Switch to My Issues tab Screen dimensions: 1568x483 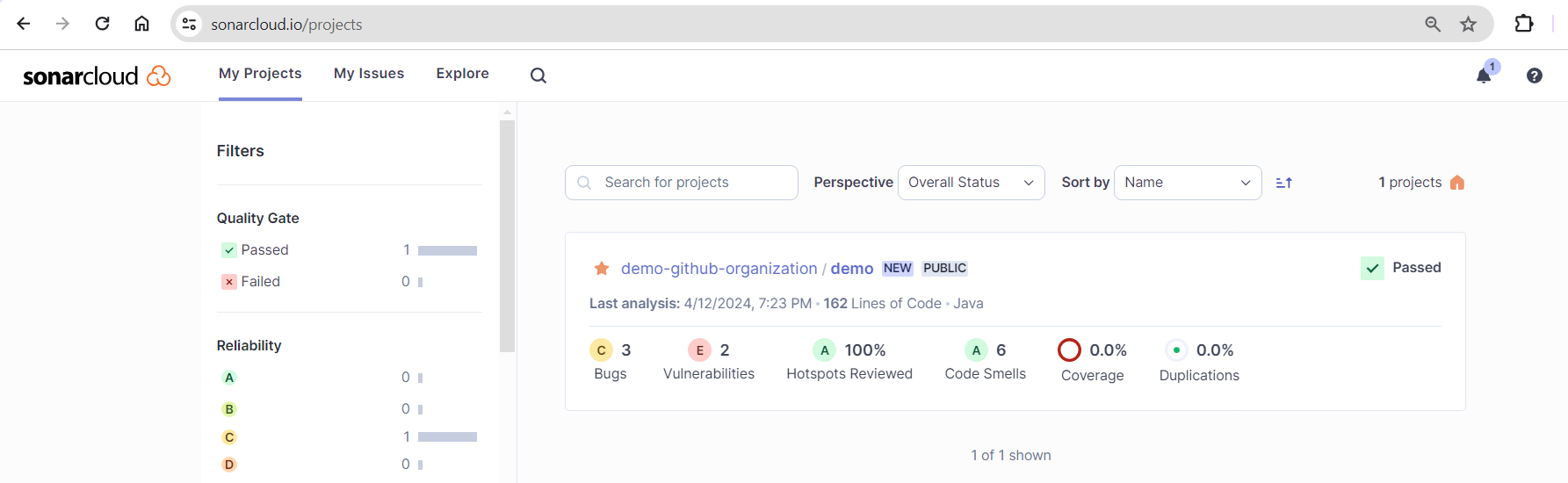pos(369,74)
